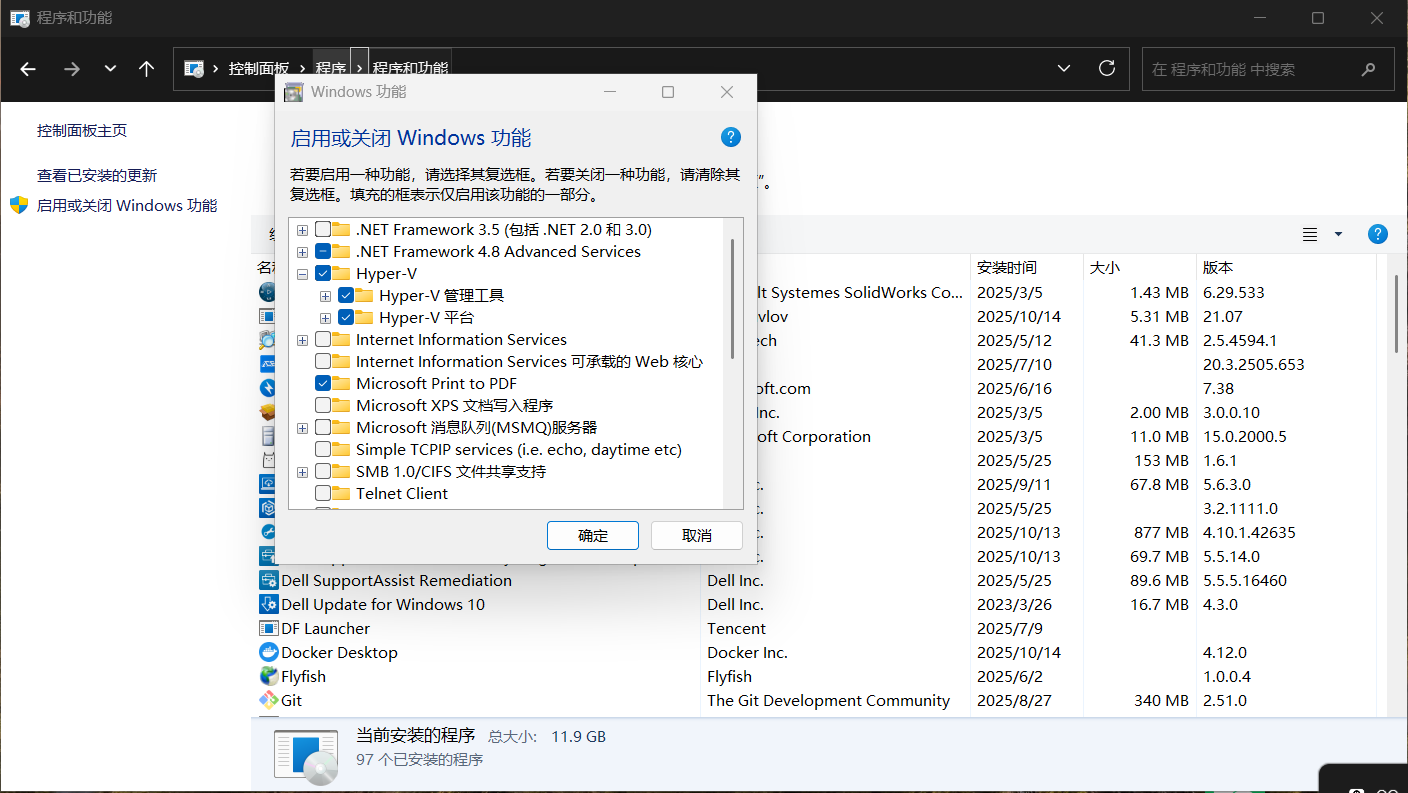The height and width of the screenshot is (793, 1408).
Task: Confirm changes with the 确定 button
Action: click(x=592, y=535)
